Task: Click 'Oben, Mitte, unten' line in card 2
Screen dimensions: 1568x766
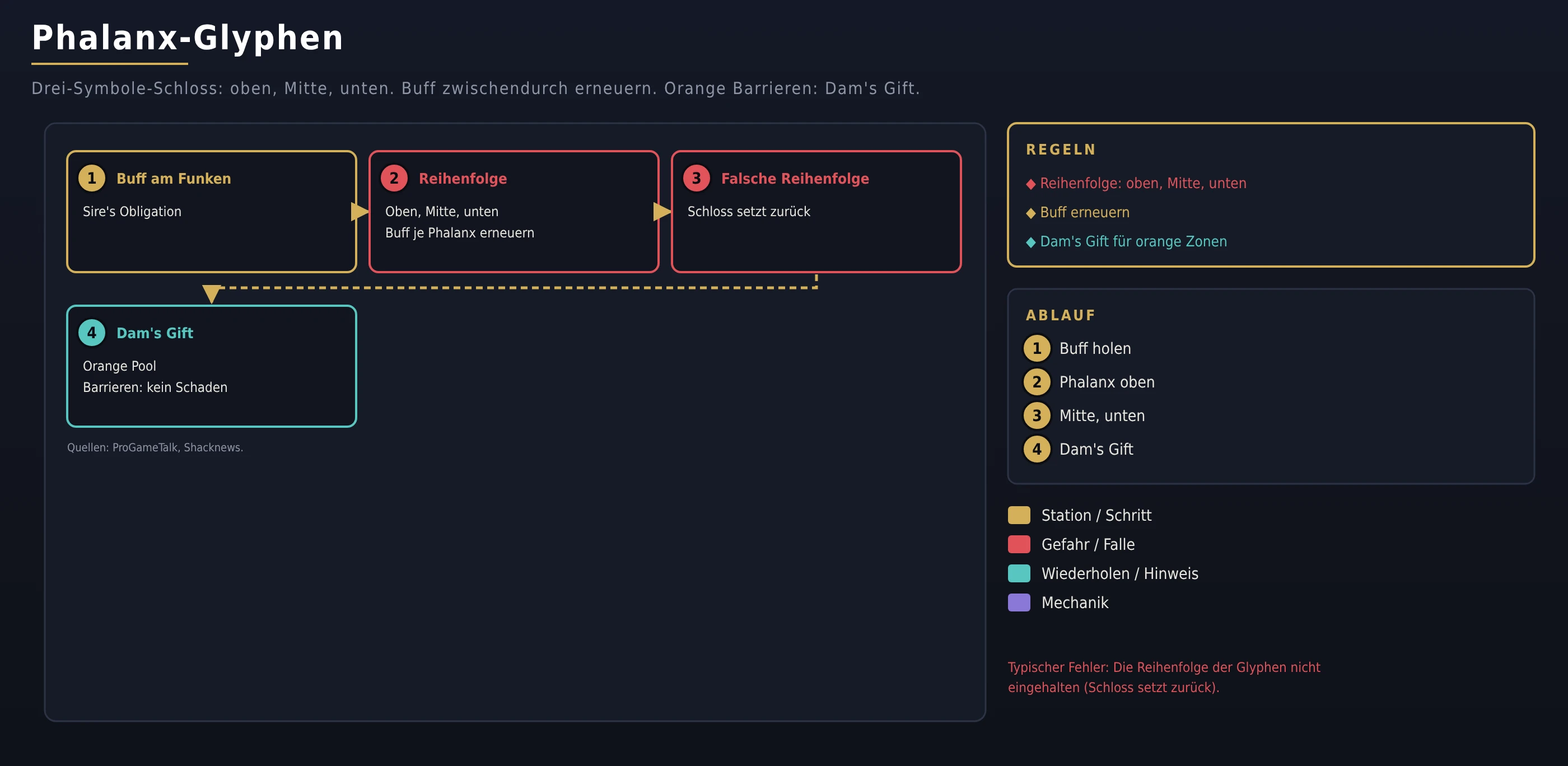Action: point(442,212)
